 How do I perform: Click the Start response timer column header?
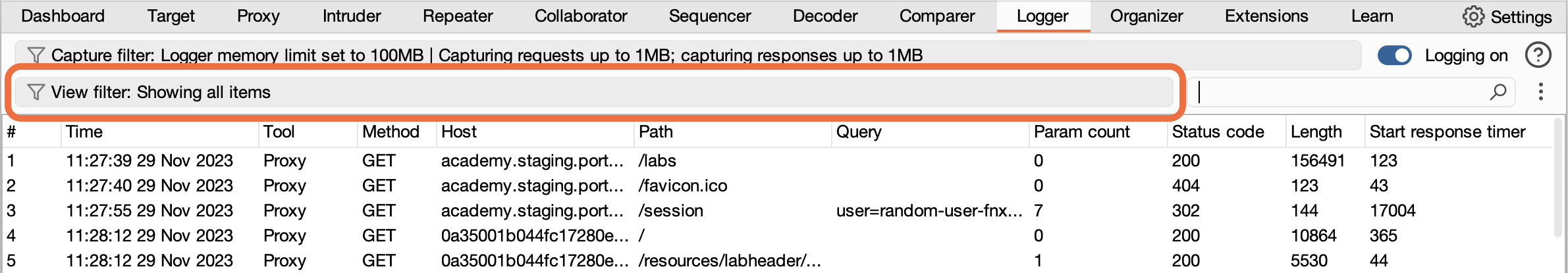tap(1447, 132)
